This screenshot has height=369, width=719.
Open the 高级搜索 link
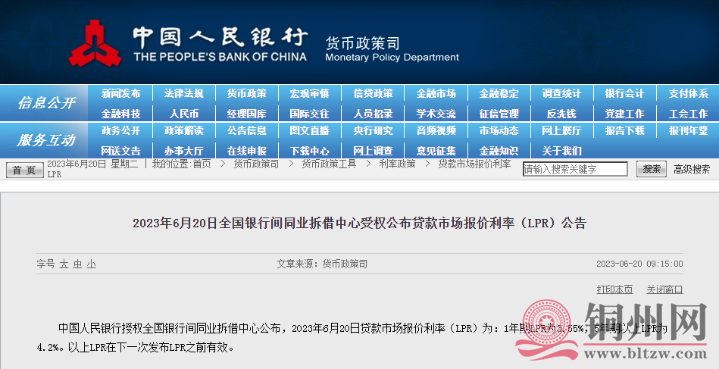[691, 169]
